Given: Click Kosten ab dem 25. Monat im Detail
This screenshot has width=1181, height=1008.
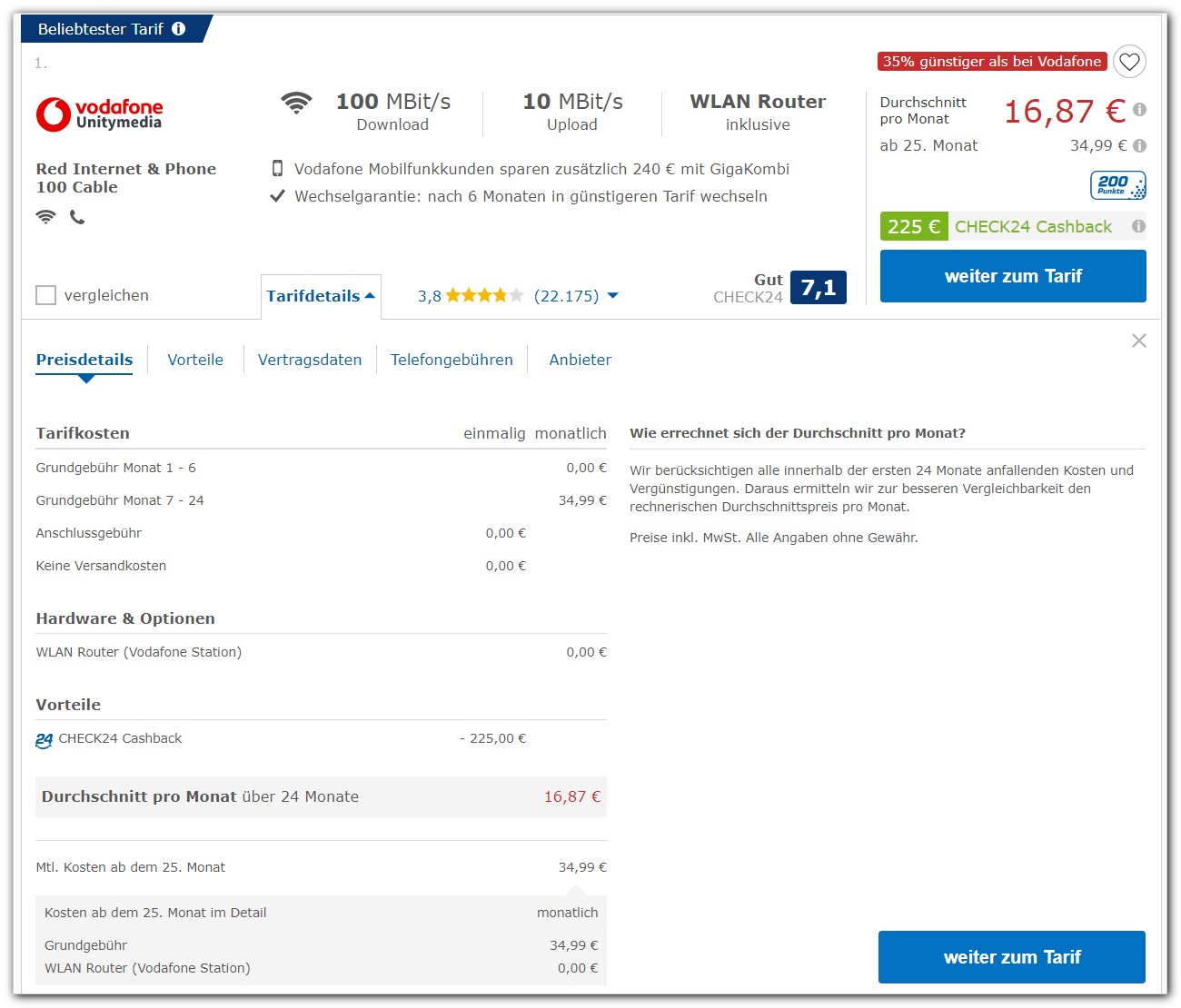Looking at the screenshot, I should (x=155, y=913).
